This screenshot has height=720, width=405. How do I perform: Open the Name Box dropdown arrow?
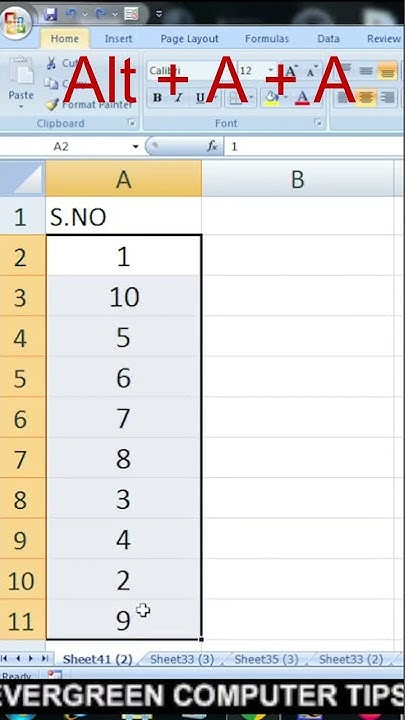135,147
